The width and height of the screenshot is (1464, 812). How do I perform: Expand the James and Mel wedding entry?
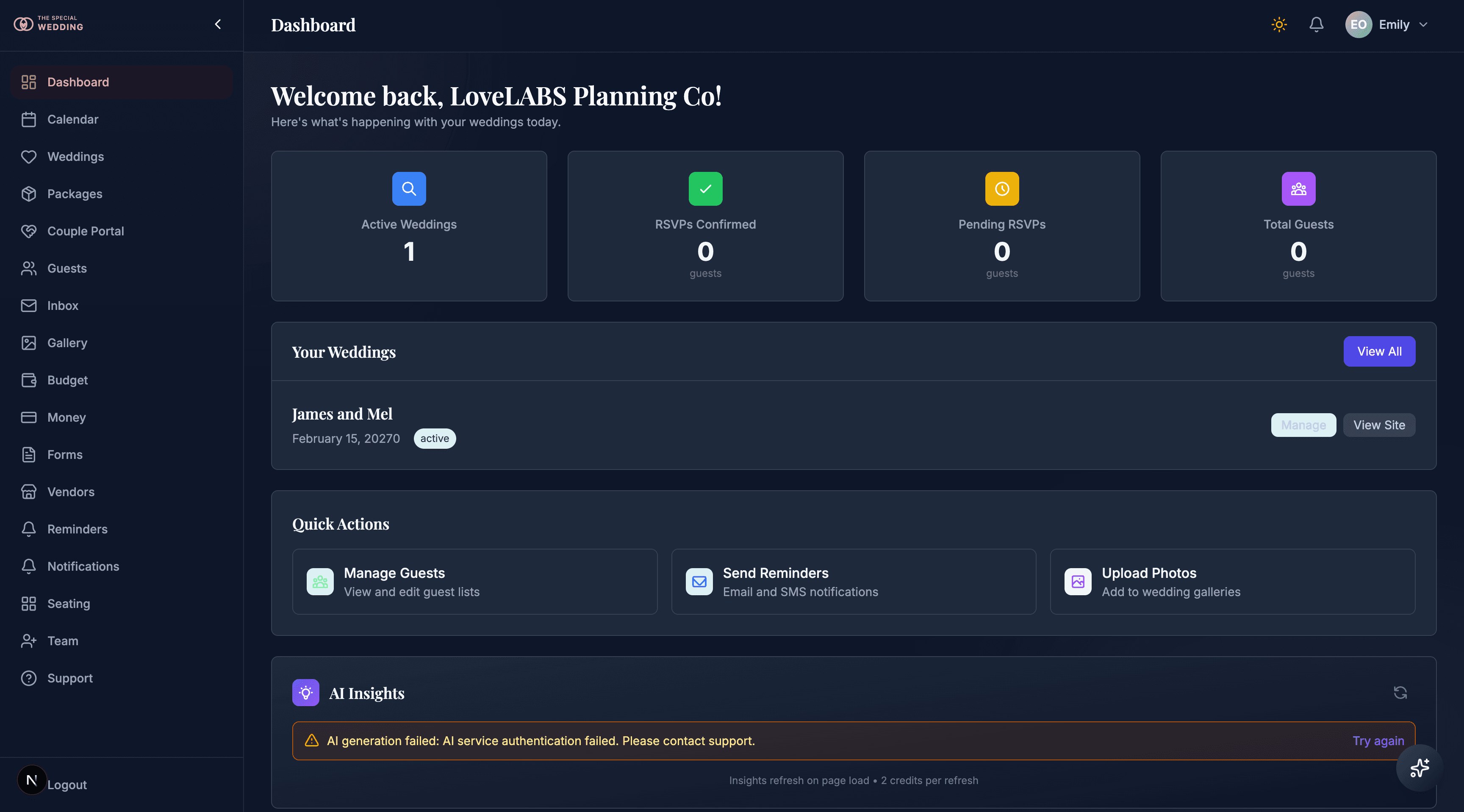[341, 414]
